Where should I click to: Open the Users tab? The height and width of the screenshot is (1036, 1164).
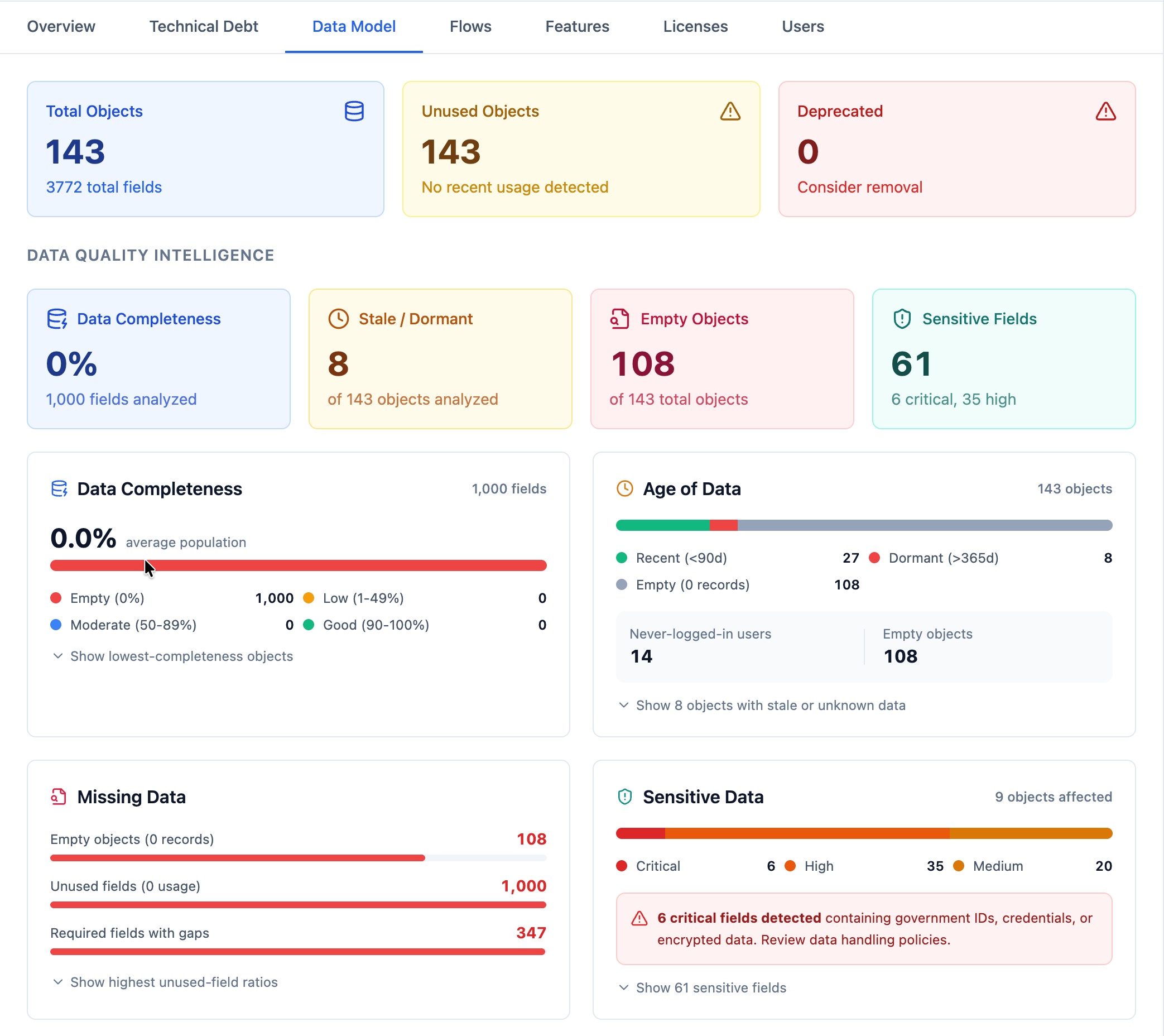point(803,26)
